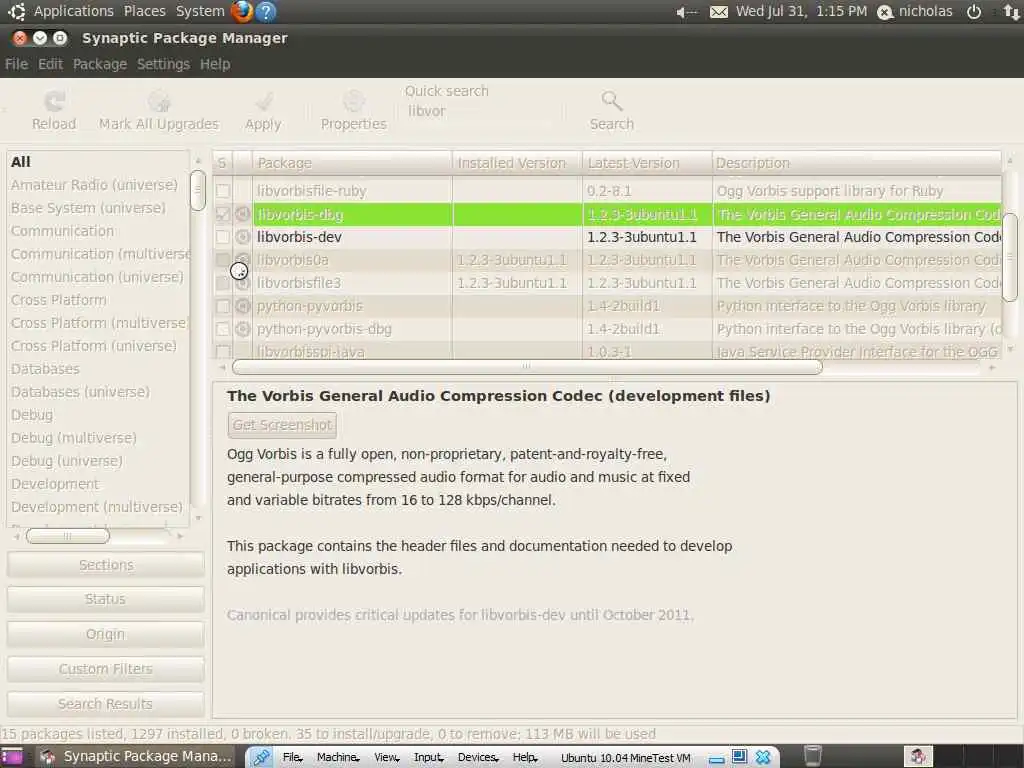Open the VirtualBox Devices dropdown menu
1024x768 pixels.
coord(478,757)
